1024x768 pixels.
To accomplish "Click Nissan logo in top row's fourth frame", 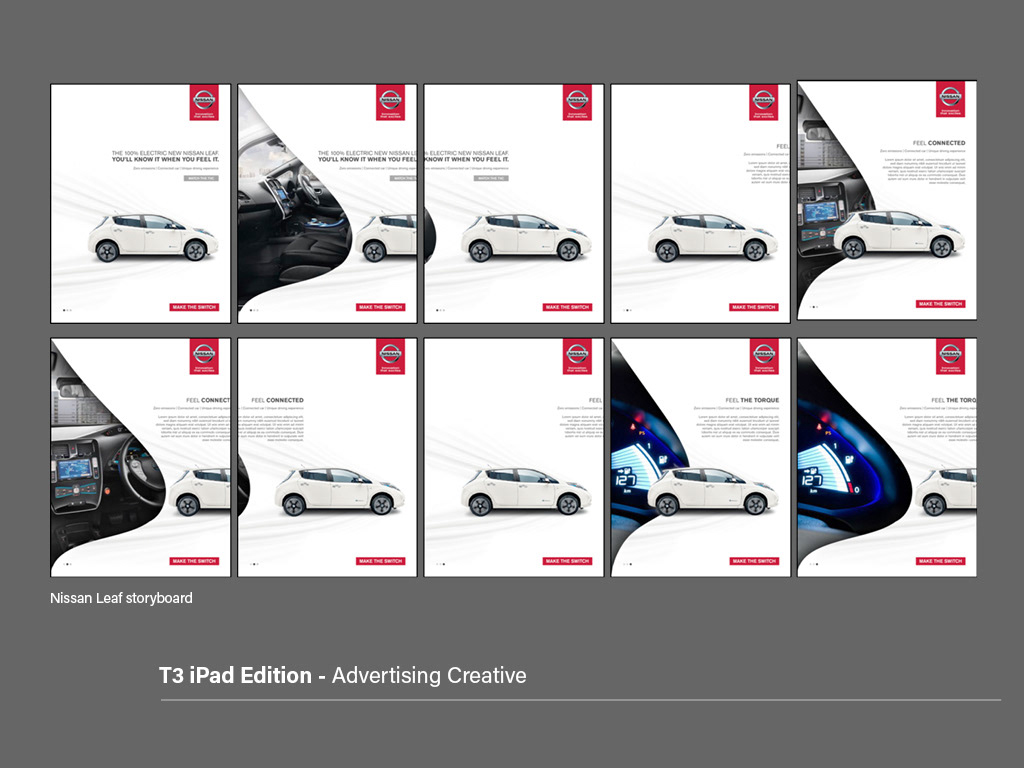I will click(x=764, y=103).
